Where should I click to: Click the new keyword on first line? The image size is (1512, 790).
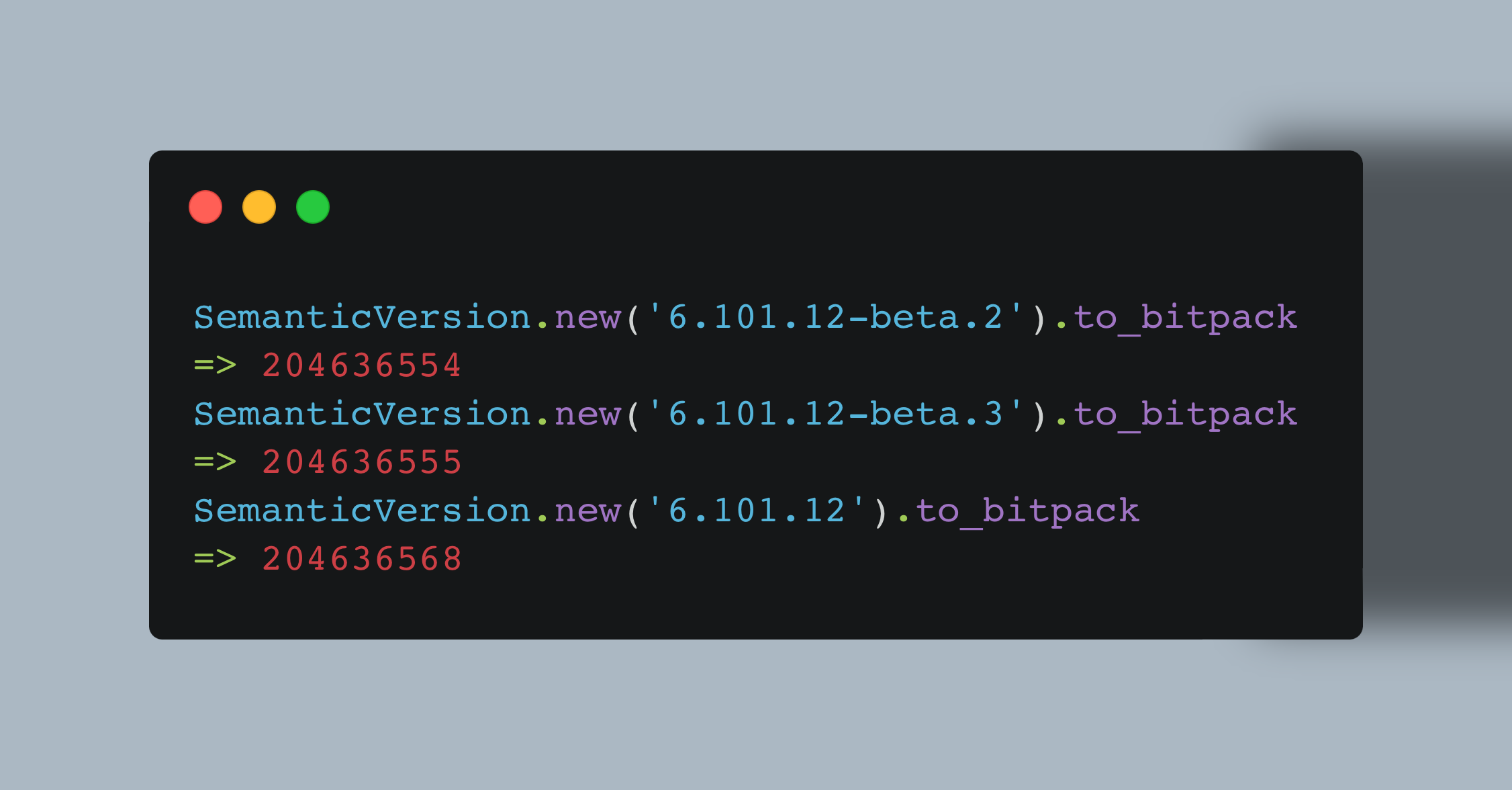pos(588,318)
